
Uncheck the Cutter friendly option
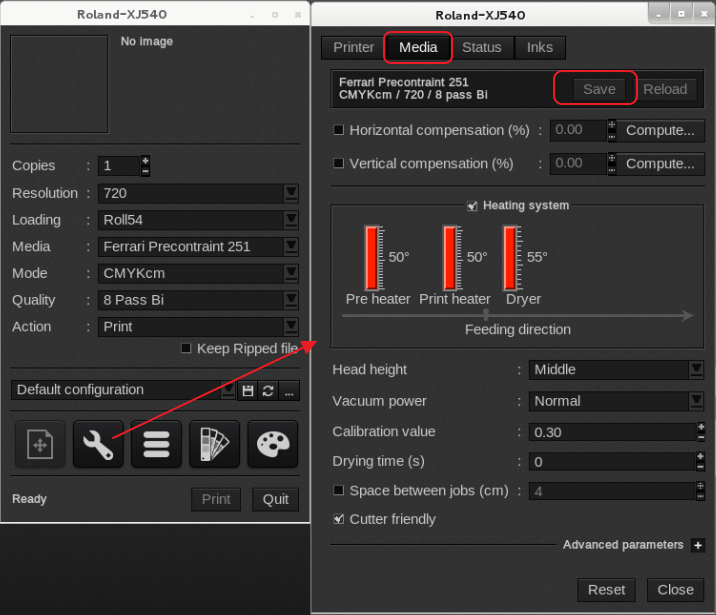tap(338, 519)
